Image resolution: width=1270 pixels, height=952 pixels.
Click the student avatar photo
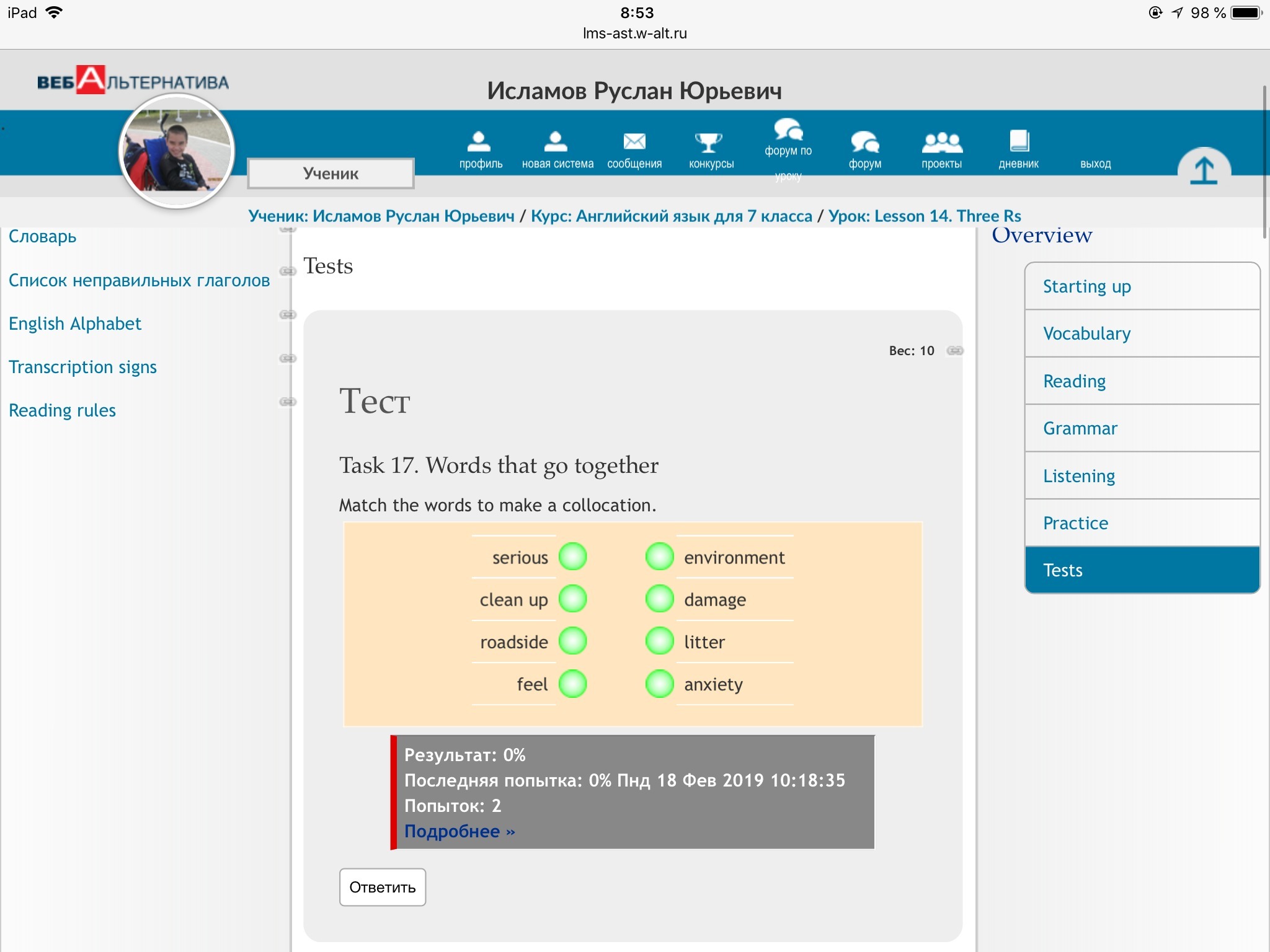pyautogui.click(x=177, y=151)
